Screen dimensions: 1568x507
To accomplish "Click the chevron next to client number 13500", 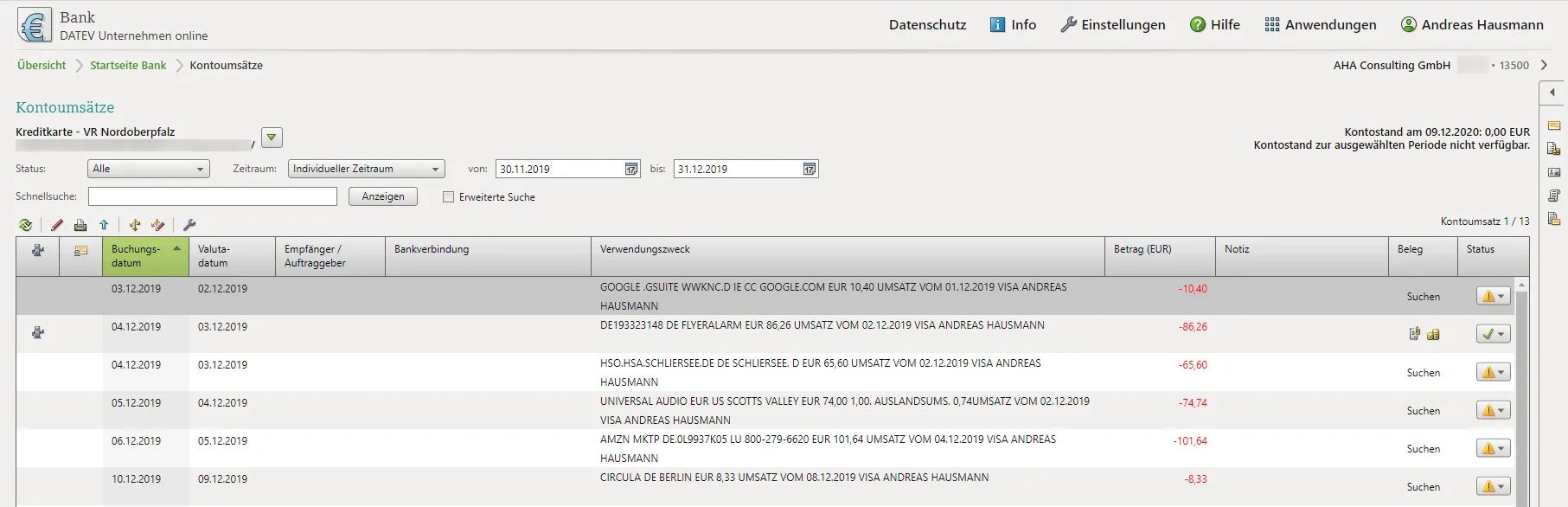I will [1545, 65].
